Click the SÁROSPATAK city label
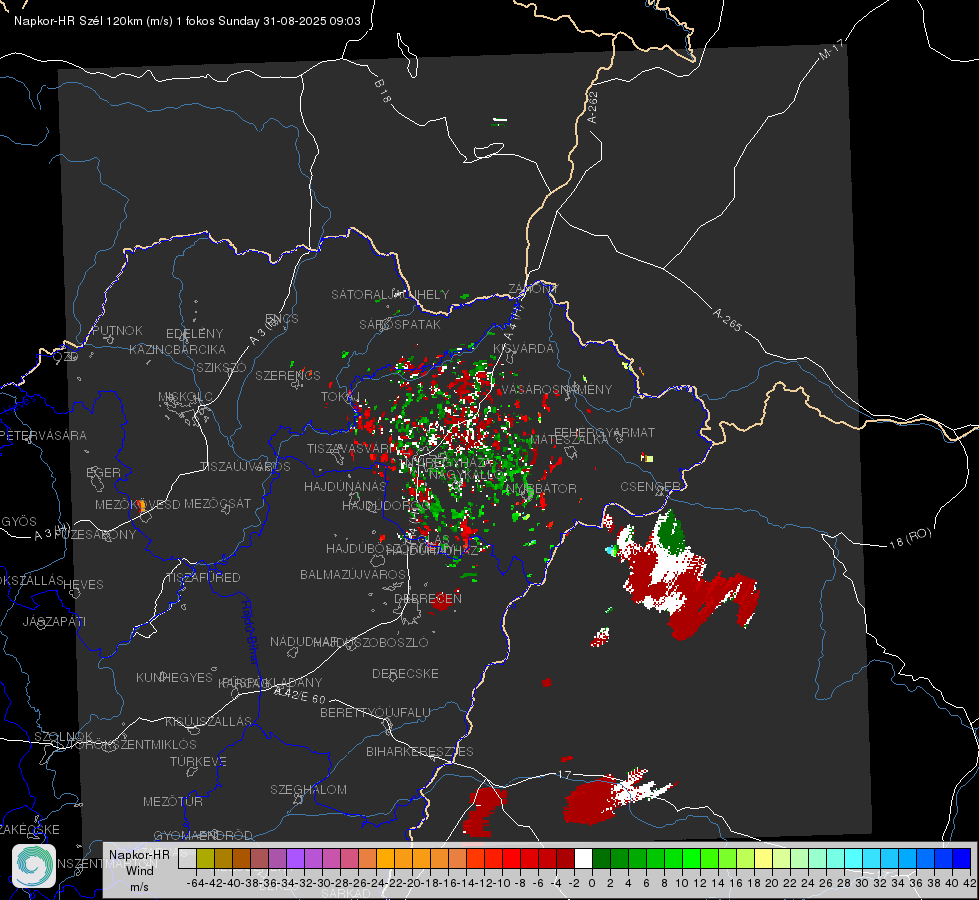 click(400, 325)
